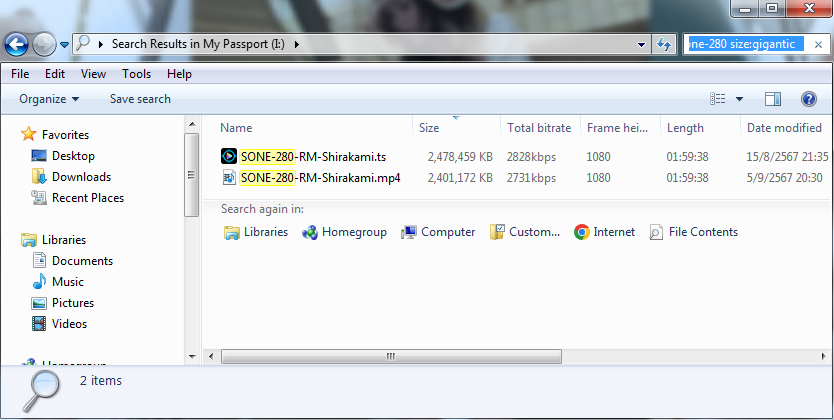The image size is (834, 420).
Task: Select Favorites in navigation pane
Action: coord(65,135)
